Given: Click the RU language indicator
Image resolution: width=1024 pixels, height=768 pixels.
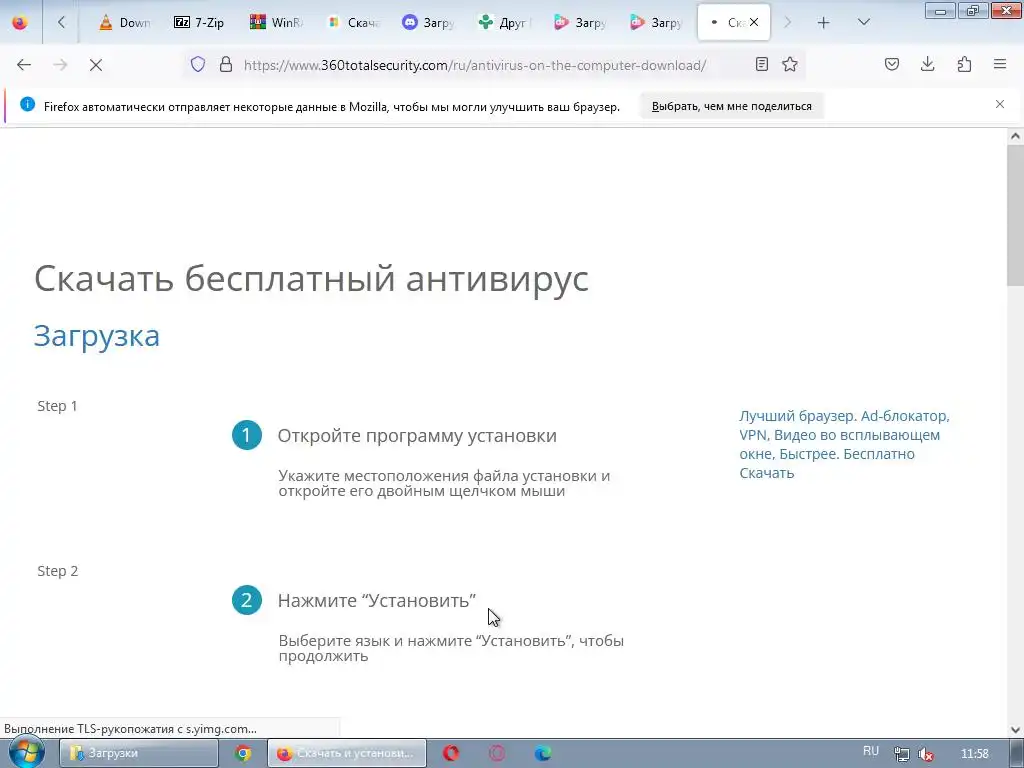Looking at the screenshot, I should (x=871, y=751).
